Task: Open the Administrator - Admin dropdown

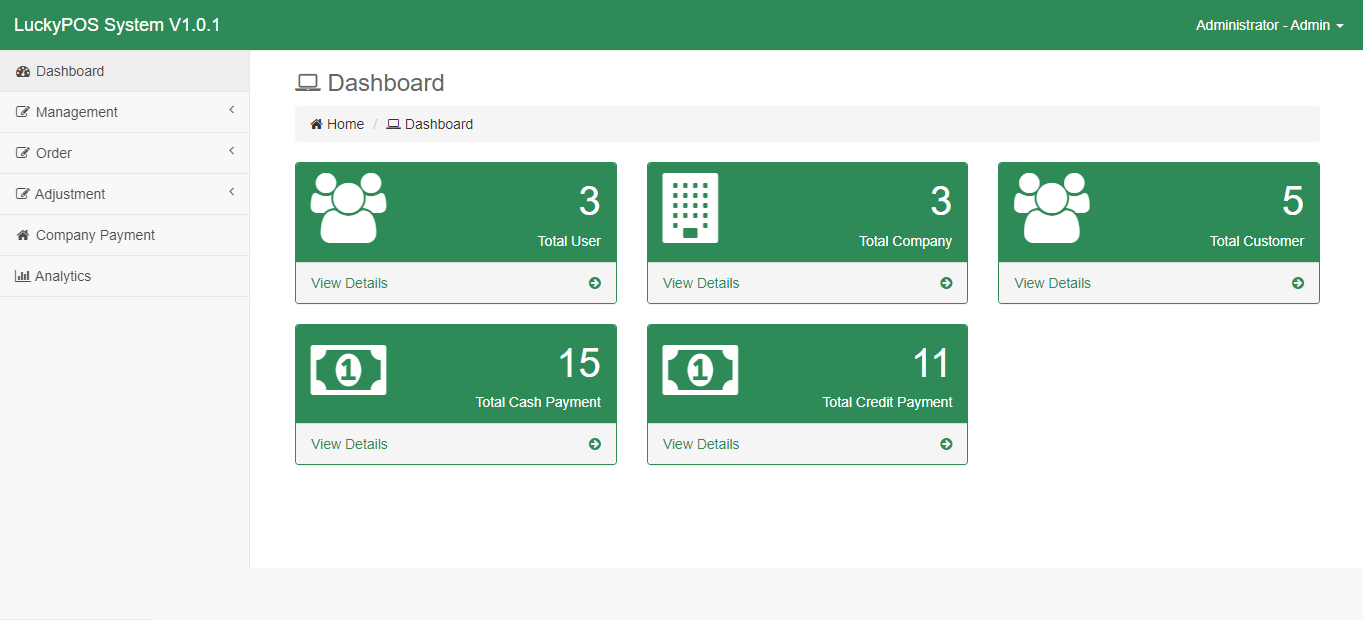Action: coord(1270,25)
